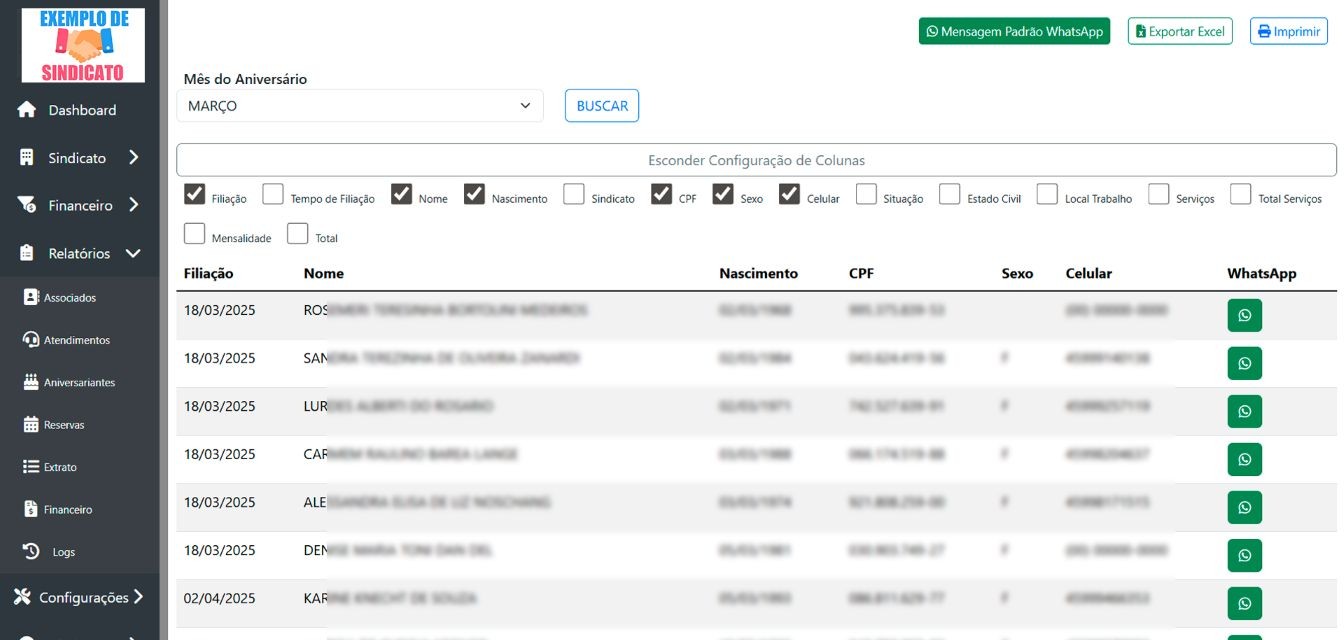Open the Extrato list view
This screenshot has width=1344, height=640.
coord(60,466)
